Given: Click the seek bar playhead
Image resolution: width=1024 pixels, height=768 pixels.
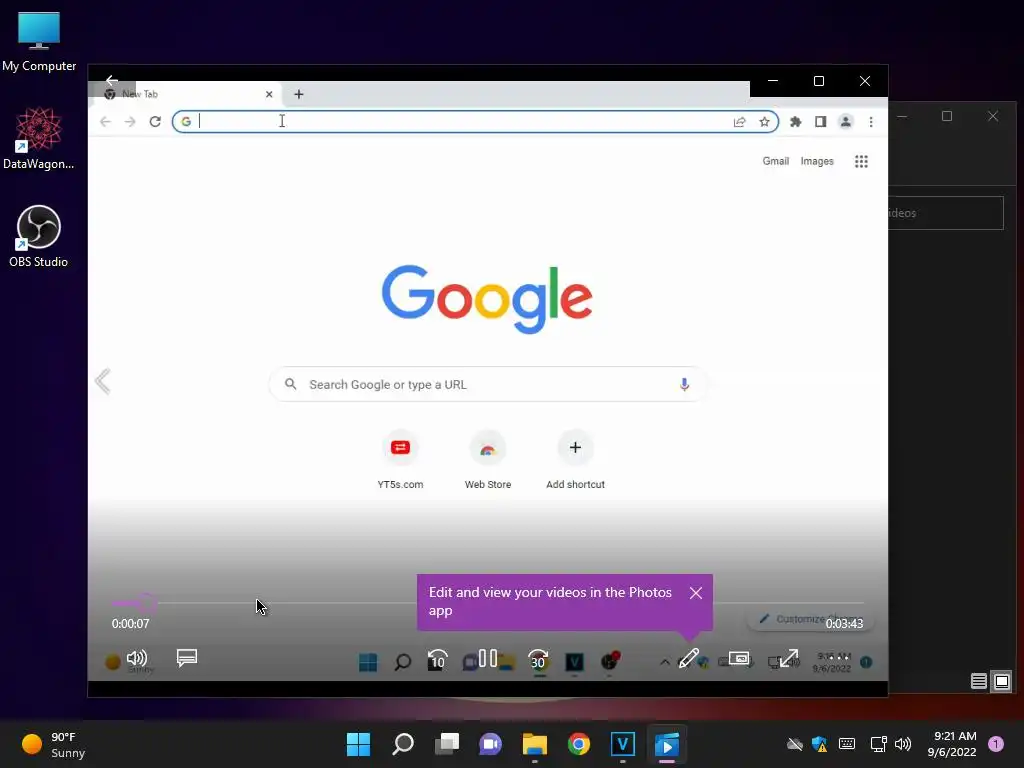Looking at the screenshot, I should (147, 602).
